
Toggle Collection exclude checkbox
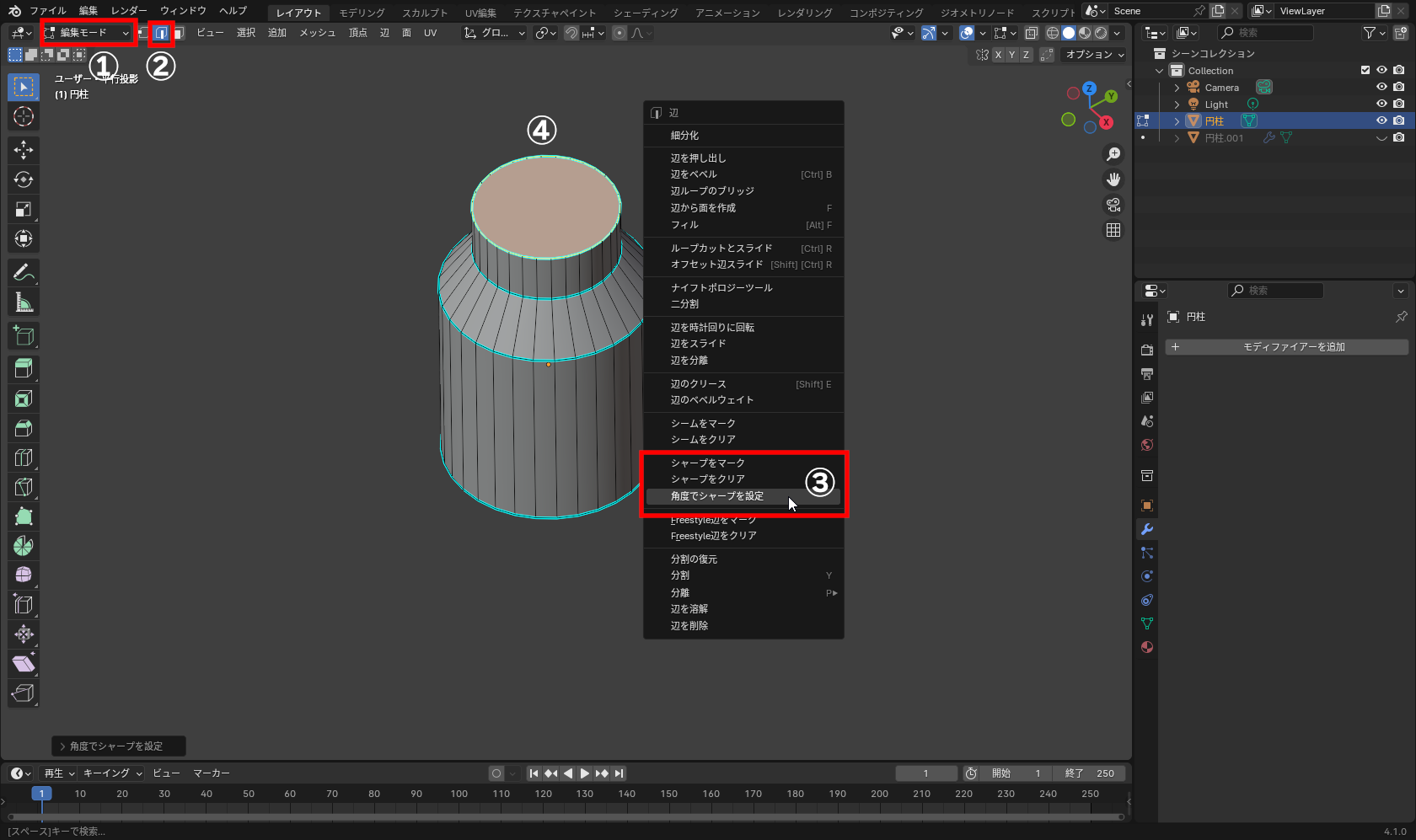1365,70
